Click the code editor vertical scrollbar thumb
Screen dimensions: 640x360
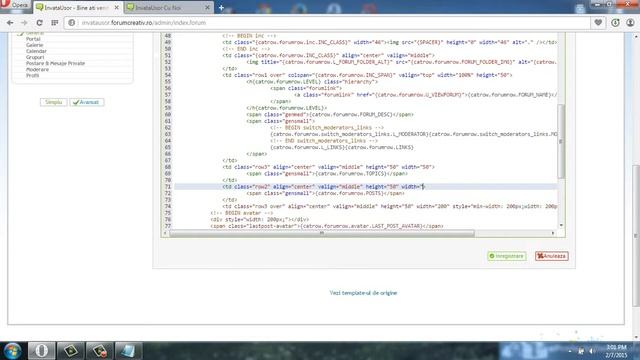point(561,141)
